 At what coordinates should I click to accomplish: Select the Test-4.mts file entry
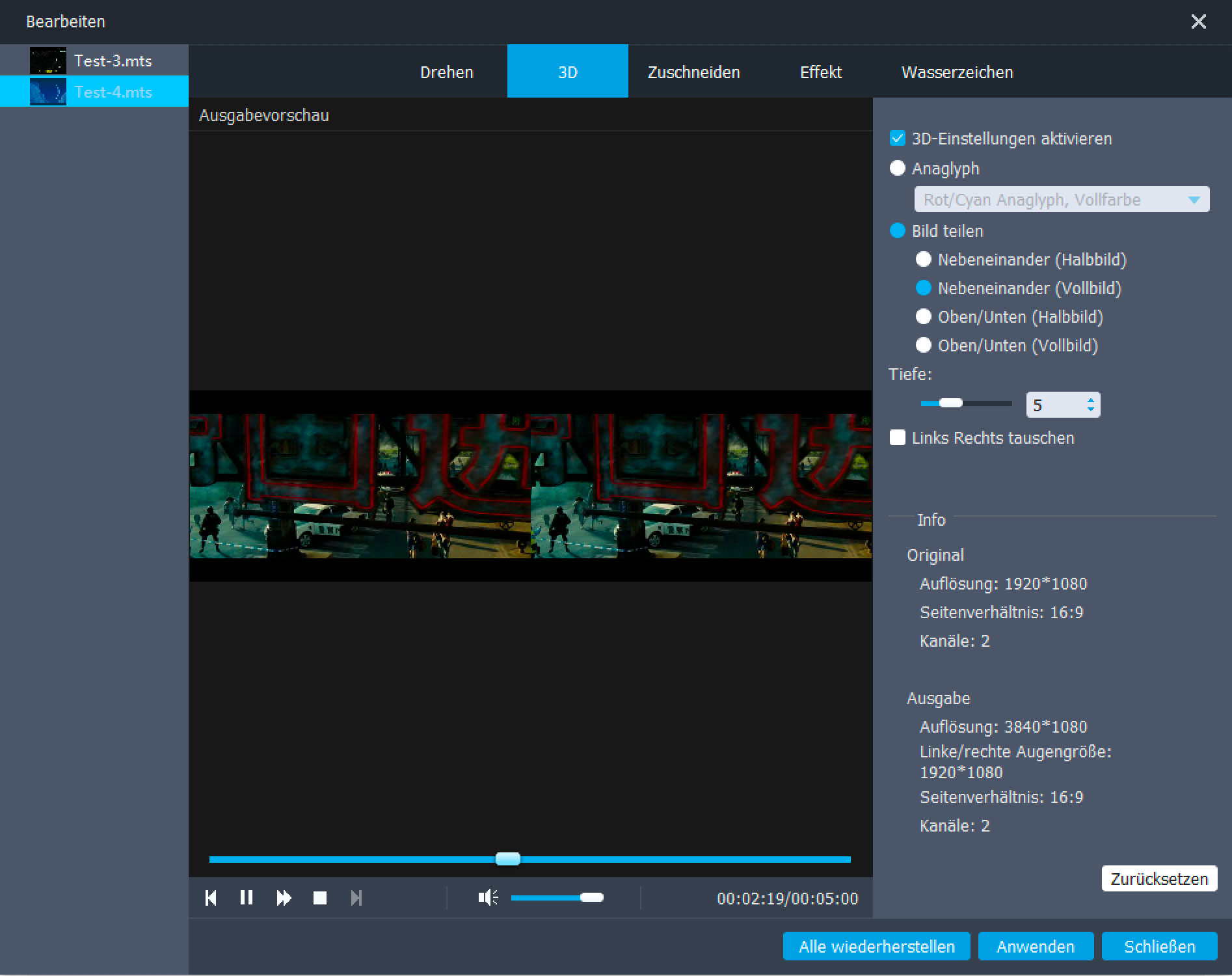pyautogui.click(x=94, y=92)
